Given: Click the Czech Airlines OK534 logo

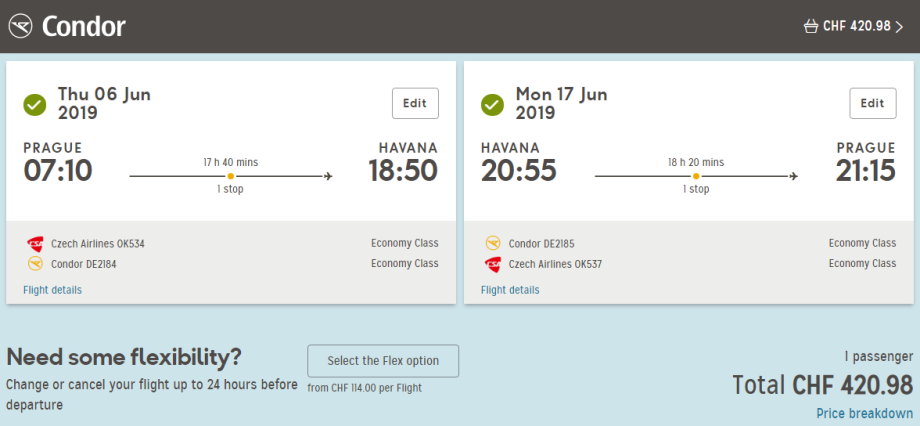Looking at the screenshot, I should pos(35,243).
